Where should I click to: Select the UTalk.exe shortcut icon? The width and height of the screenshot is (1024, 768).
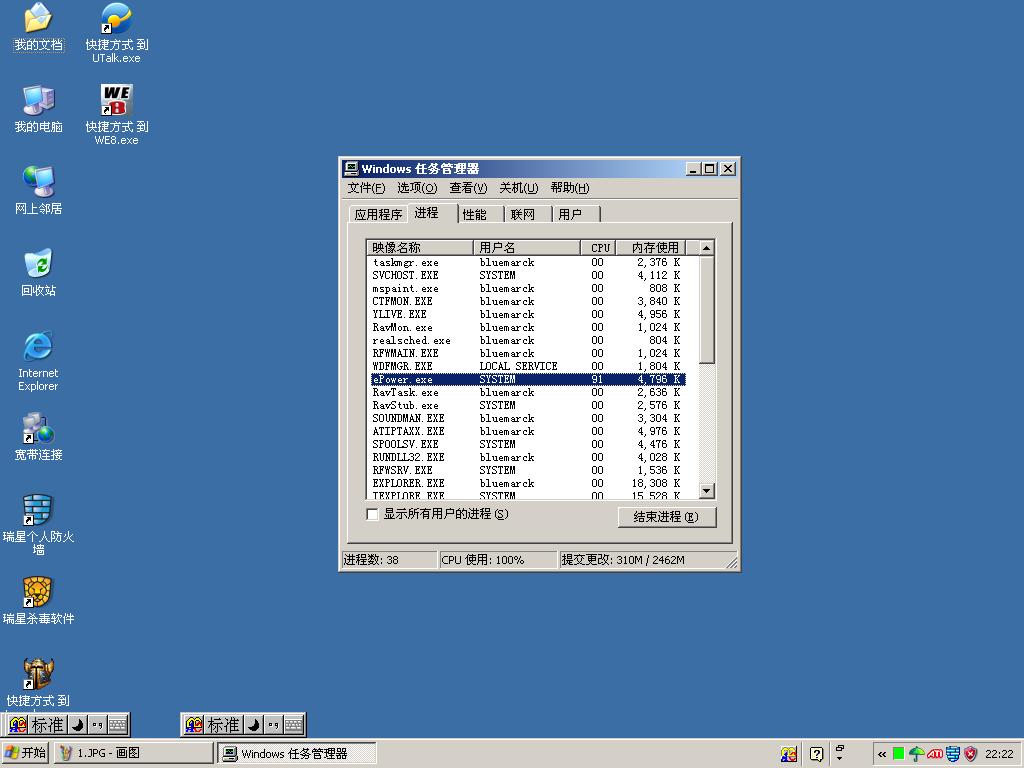pyautogui.click(x=116, y=33)
